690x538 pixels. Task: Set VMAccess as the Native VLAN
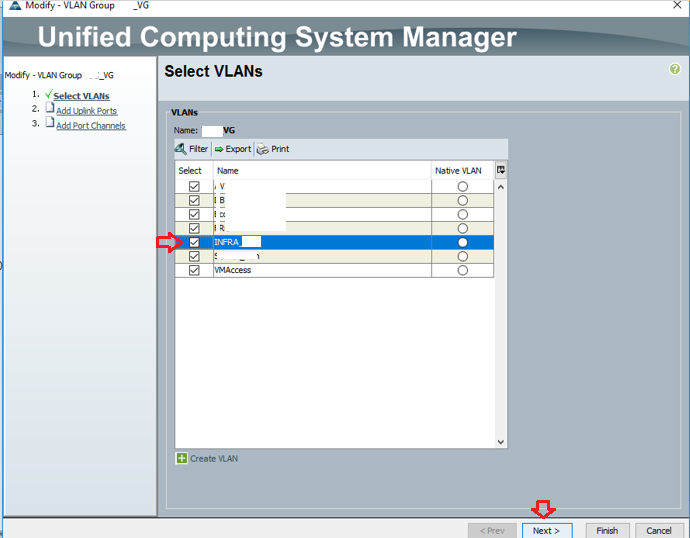click(x=462, y=270)
